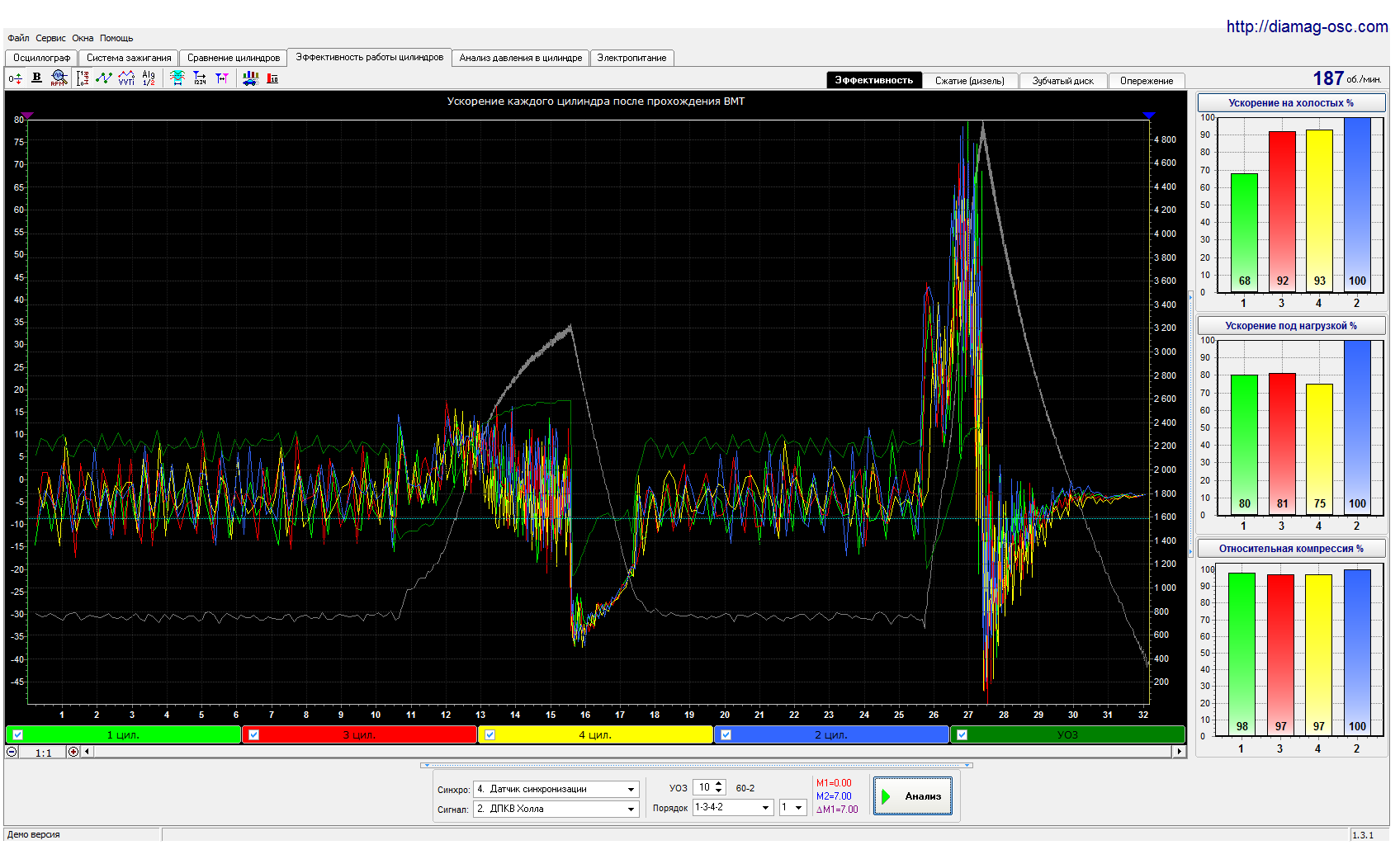Click the Ускорение на холостых % header
This screenshot has width=1400, height=845.
point(1291,103)
